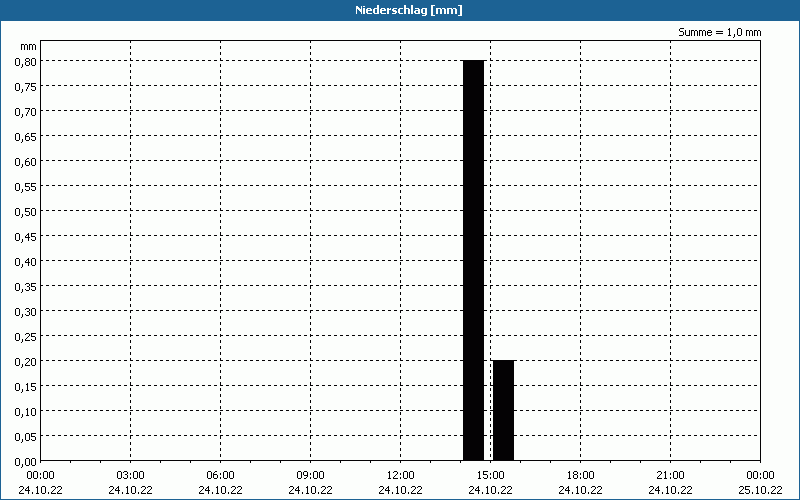Click y-axis value 0,45

click(x=26, y=237)
